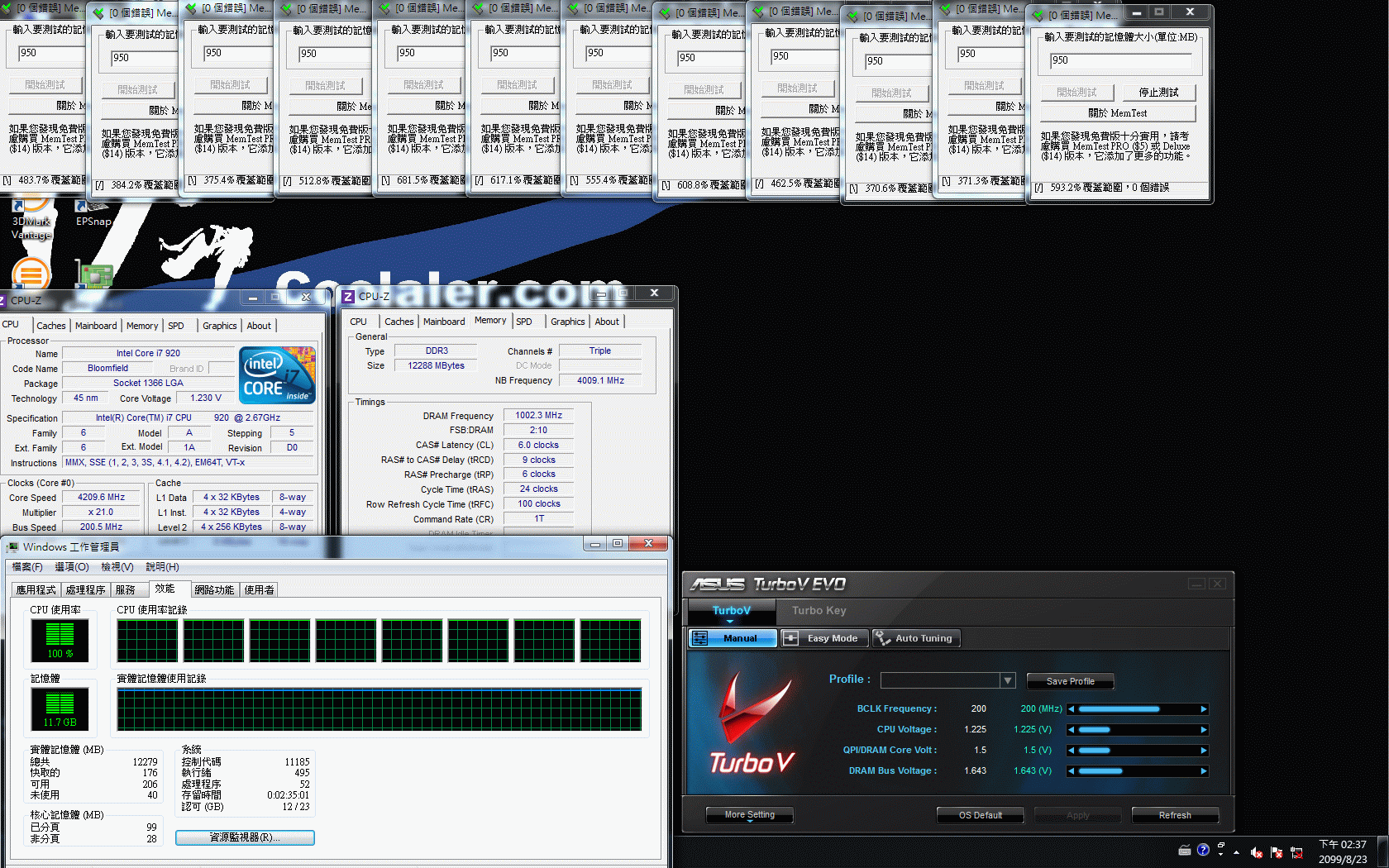Click 關於 MemTest button in 593.2% window
Image resolution: width=1389 pixels, height=868 pixels.
[1118, 113]
